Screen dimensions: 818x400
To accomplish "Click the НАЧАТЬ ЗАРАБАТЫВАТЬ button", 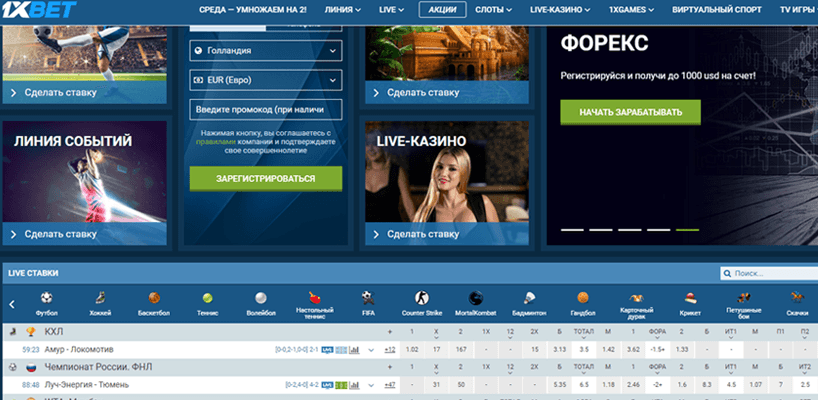I will pos(630,112).
